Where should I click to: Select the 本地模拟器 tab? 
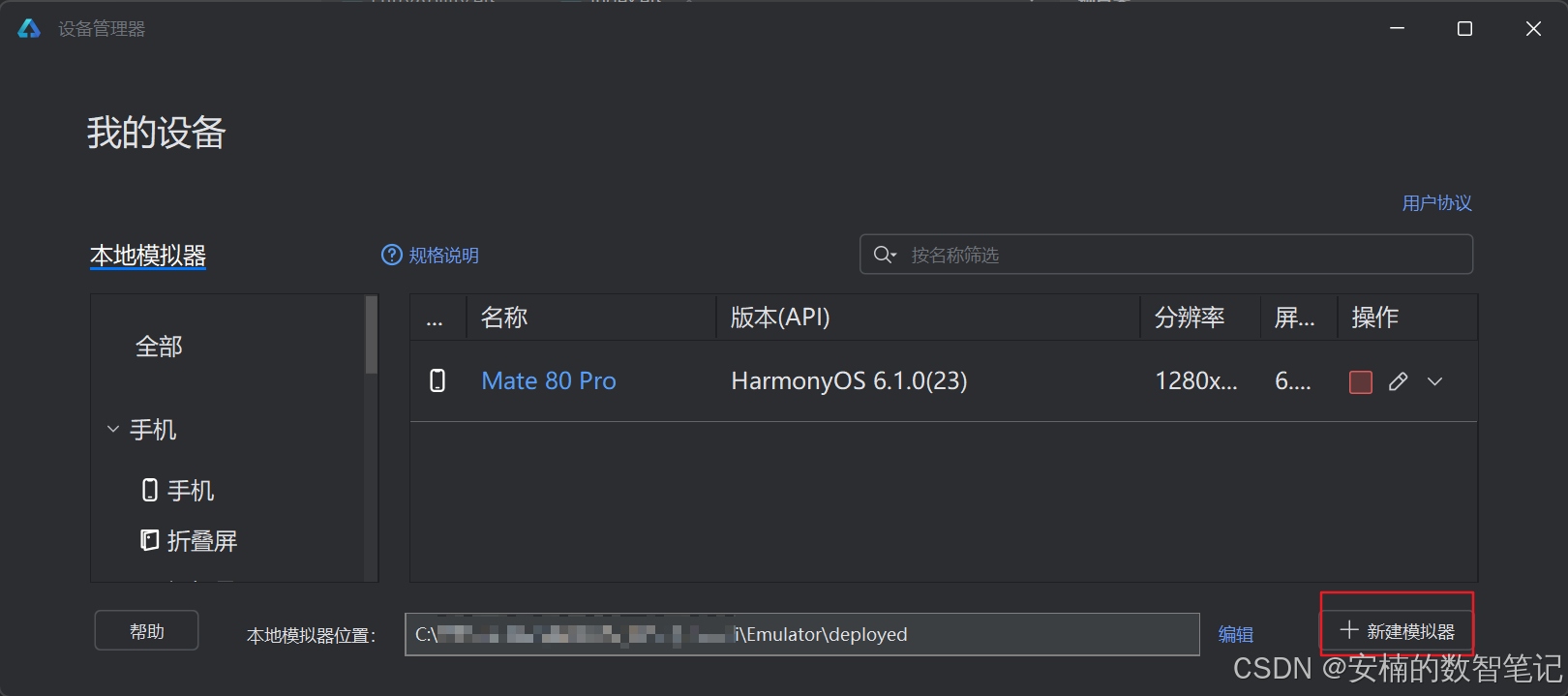(x=148, y=256)
